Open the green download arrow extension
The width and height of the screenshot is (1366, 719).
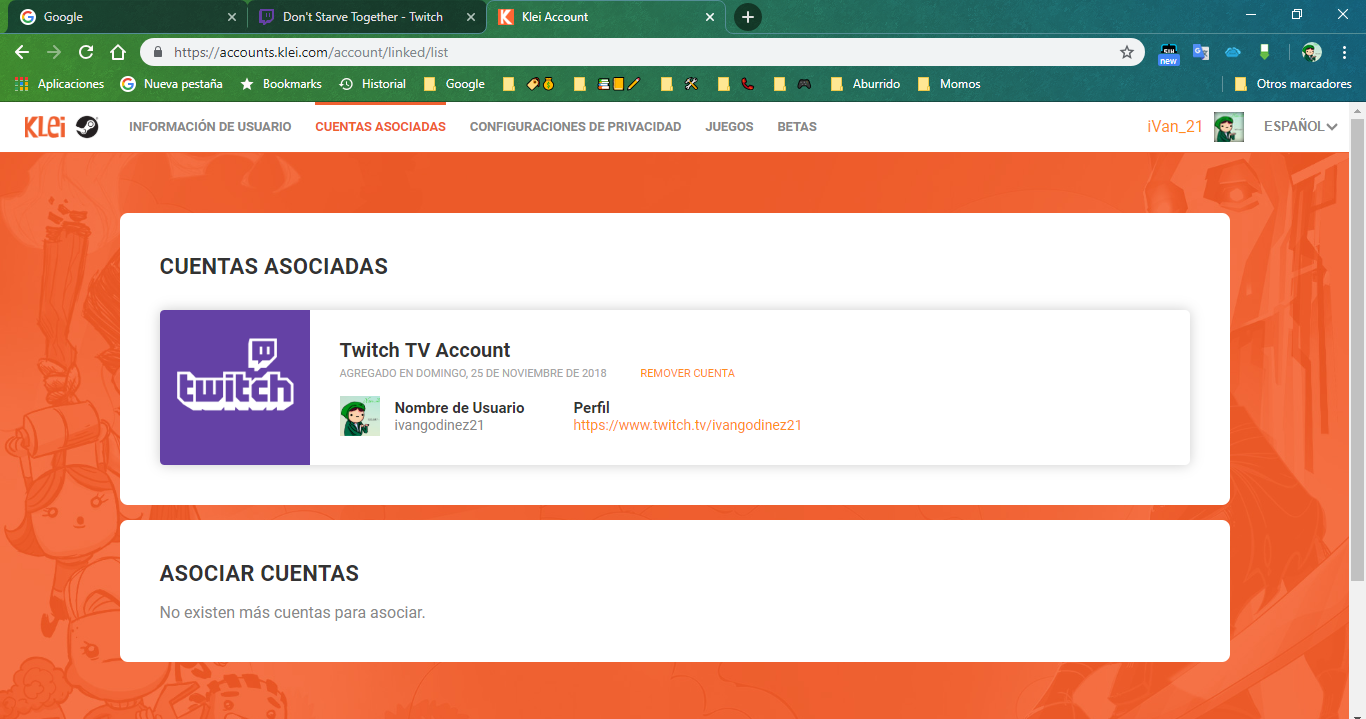[x=1264, y=52]
